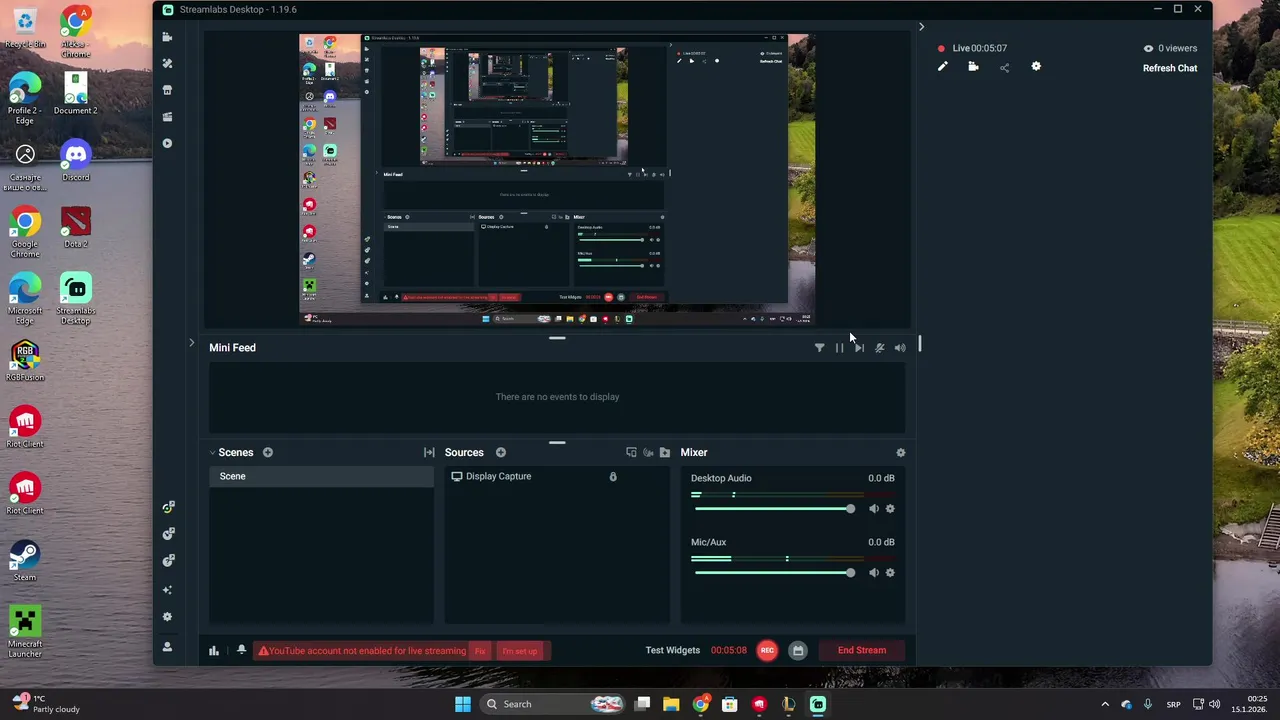Select the Scene item in the Scenes list
1280x720 pixels.
321,477
